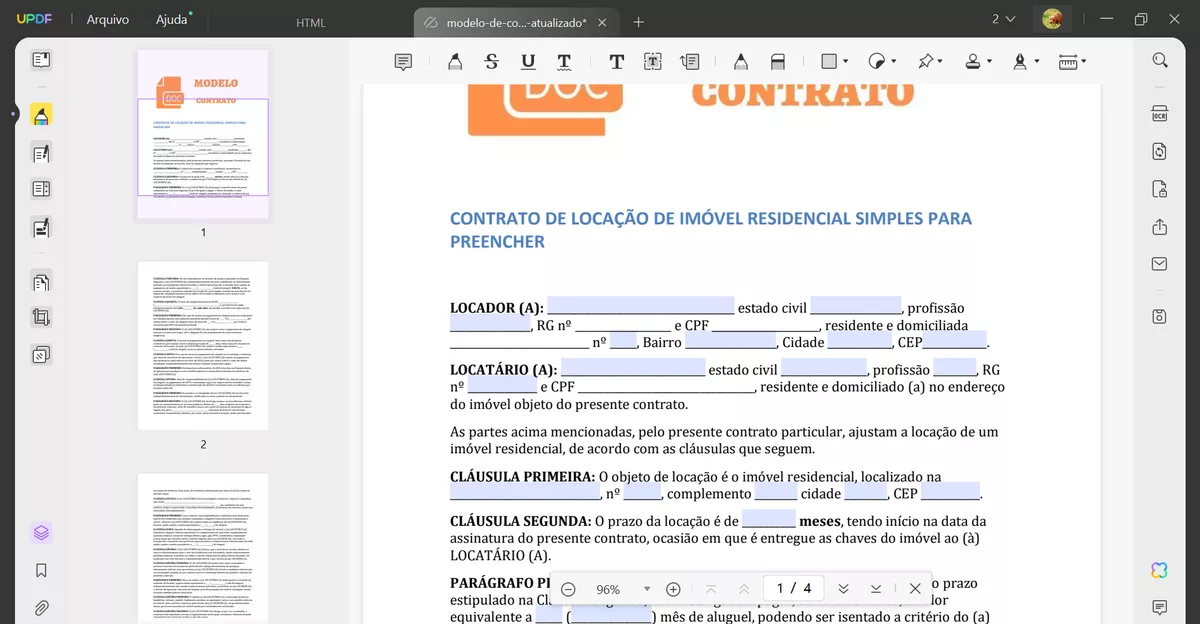Screen dimensions: 1200x624
Task: Open the Arquivo menu
Action: (107, 18)
